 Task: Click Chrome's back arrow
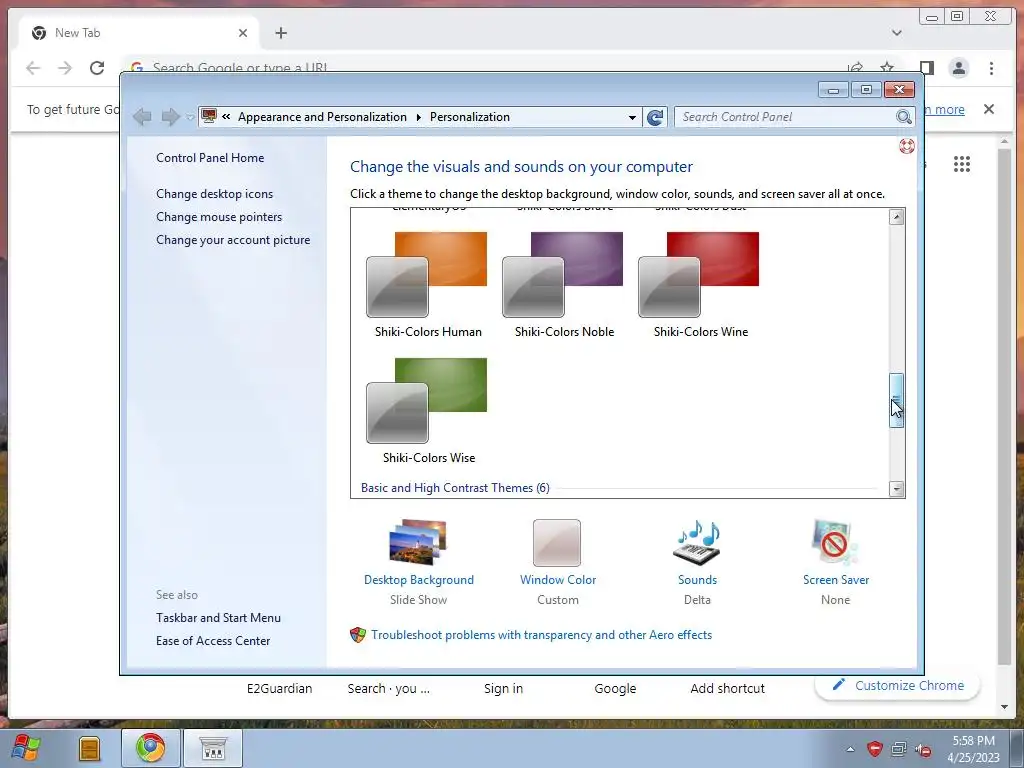(33, 68)
